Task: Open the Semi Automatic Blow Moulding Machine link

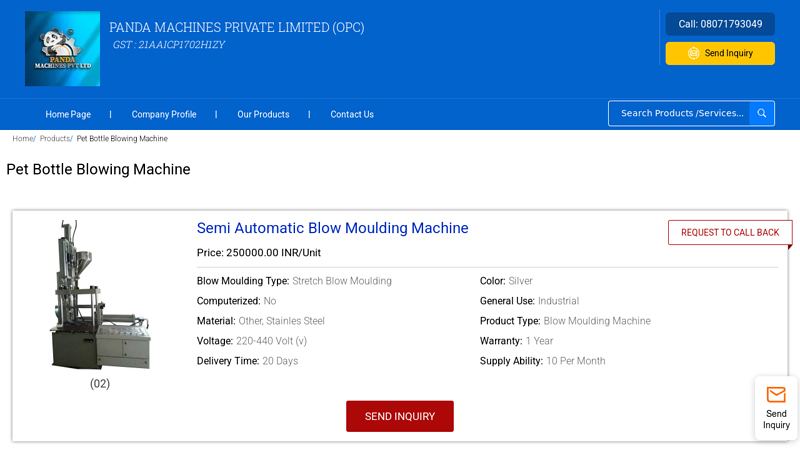Action: click(333, 228)
